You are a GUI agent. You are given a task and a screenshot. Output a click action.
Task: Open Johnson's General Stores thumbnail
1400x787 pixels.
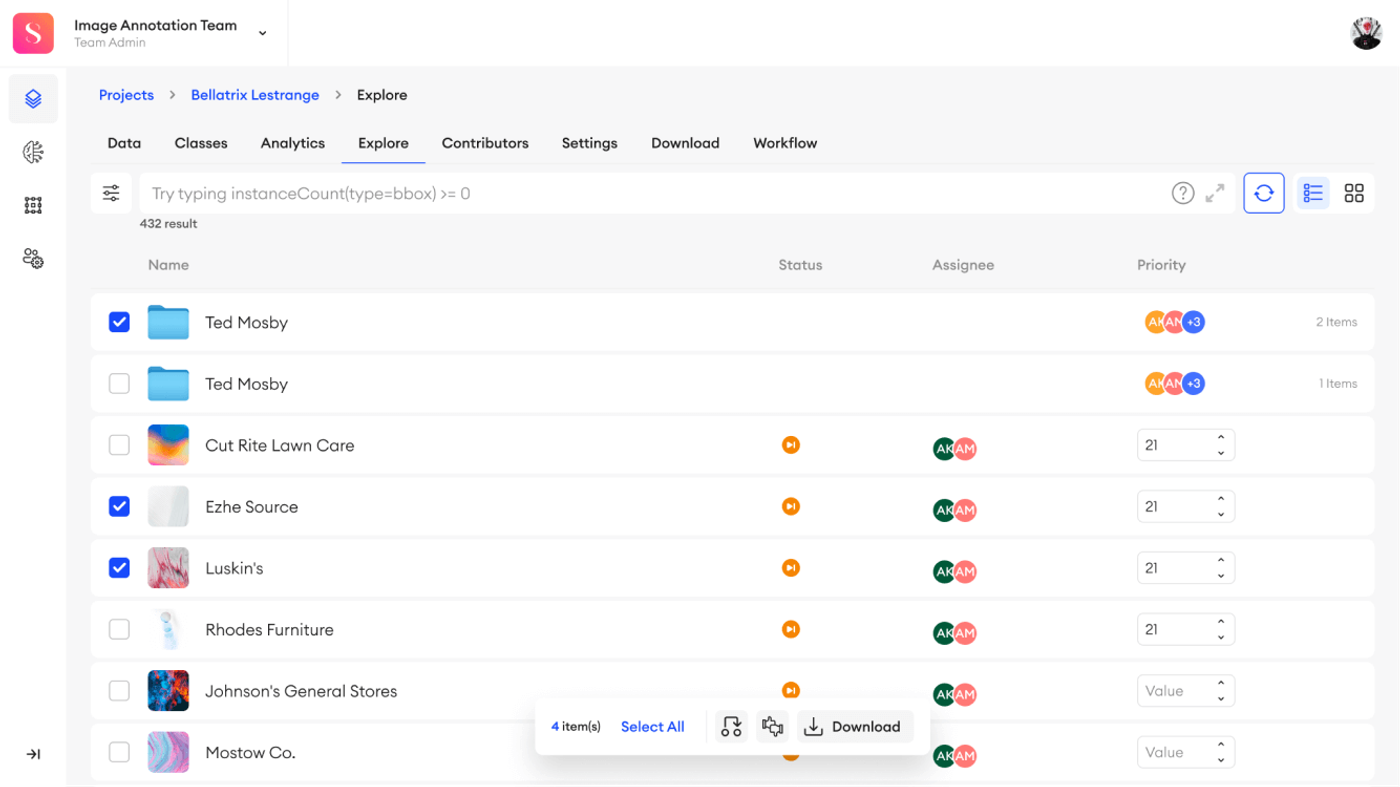168,691
